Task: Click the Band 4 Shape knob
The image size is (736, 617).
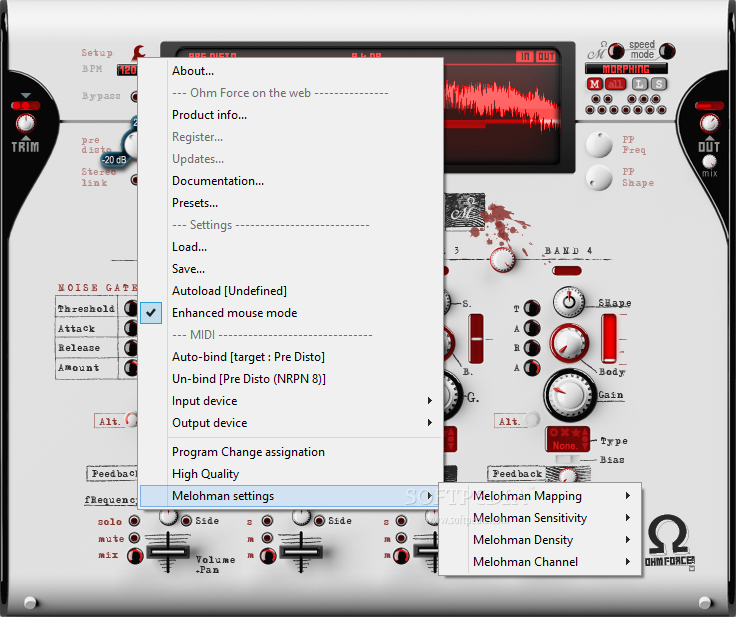Action: pyautogui.click(x=568, y=301)
